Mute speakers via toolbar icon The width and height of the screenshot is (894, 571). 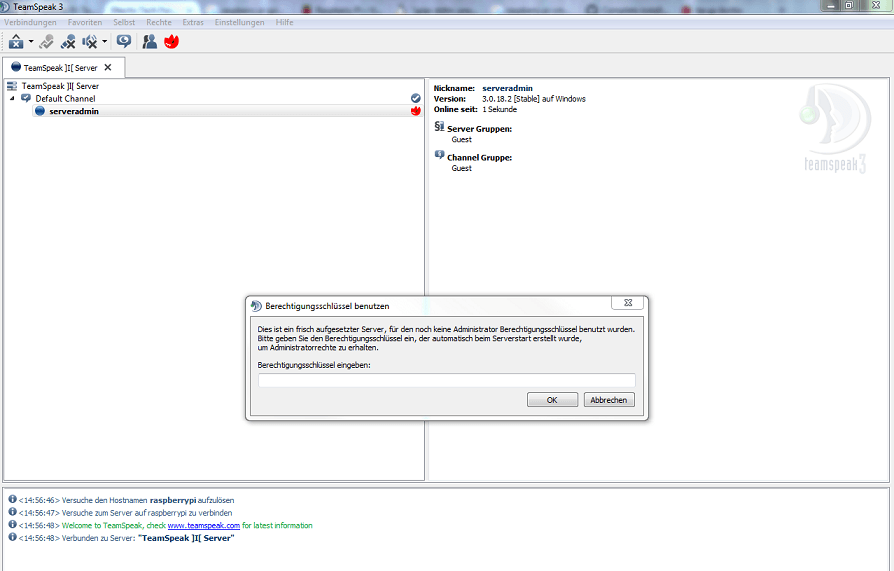[x=90, y=42]
